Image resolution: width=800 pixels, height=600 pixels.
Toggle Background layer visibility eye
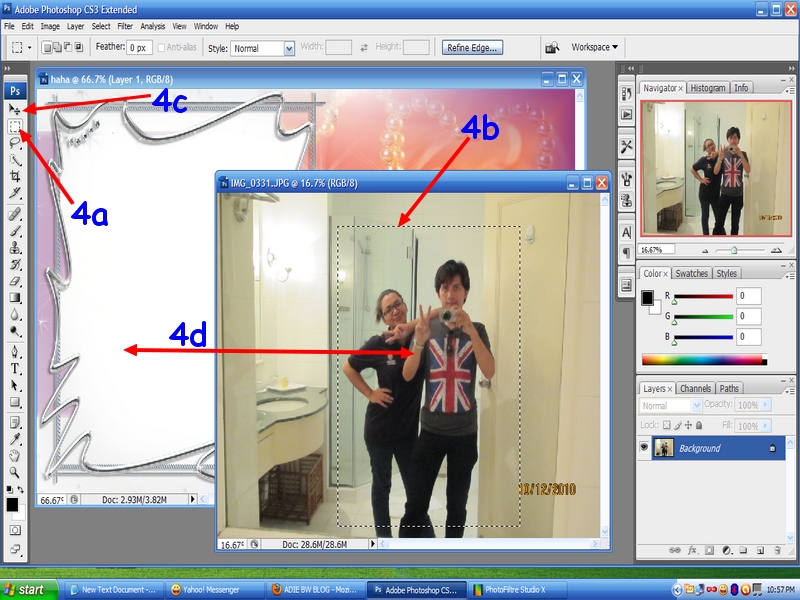(644, 447)
